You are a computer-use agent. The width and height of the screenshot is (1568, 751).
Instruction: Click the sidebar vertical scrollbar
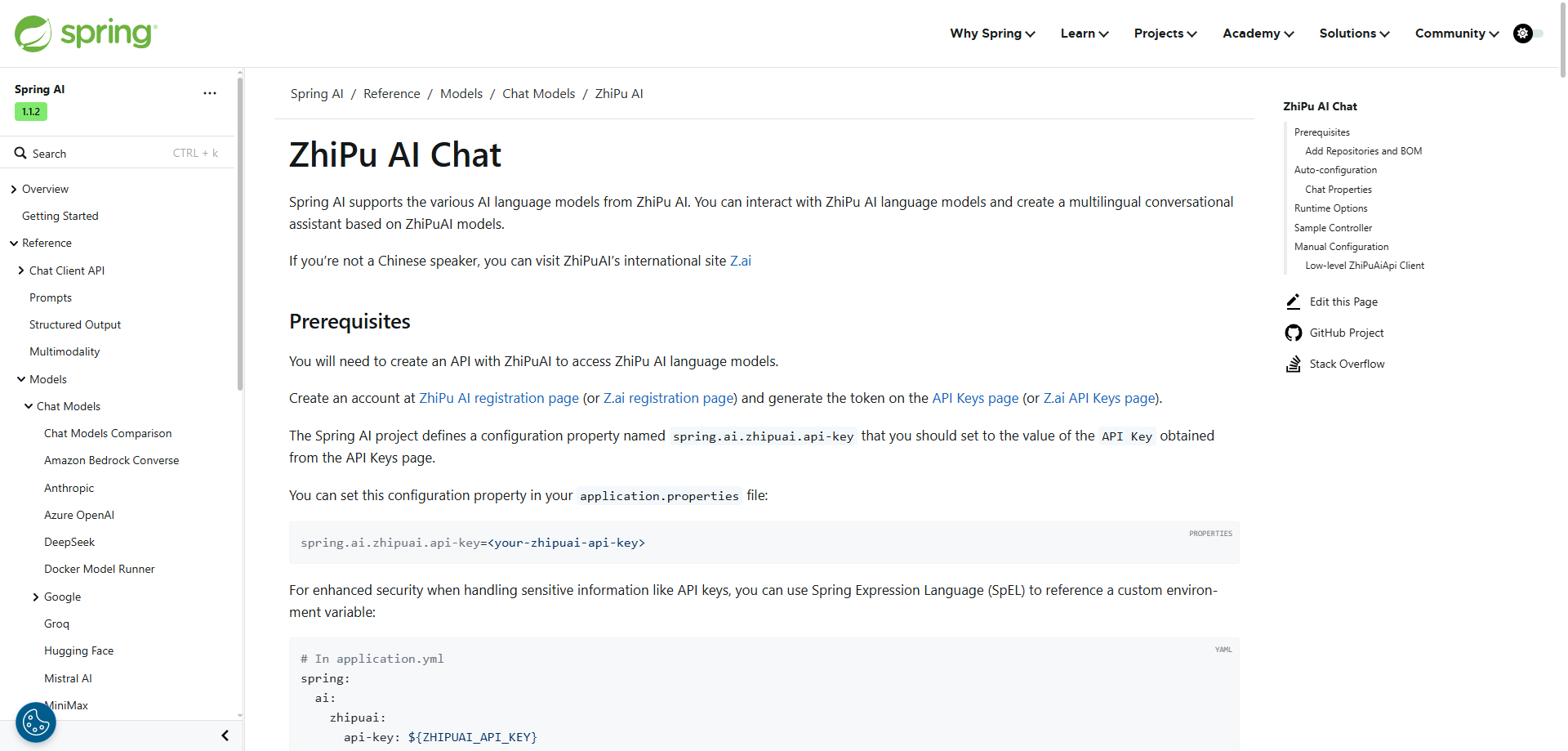pyautogui.click(x=240, y=234)
